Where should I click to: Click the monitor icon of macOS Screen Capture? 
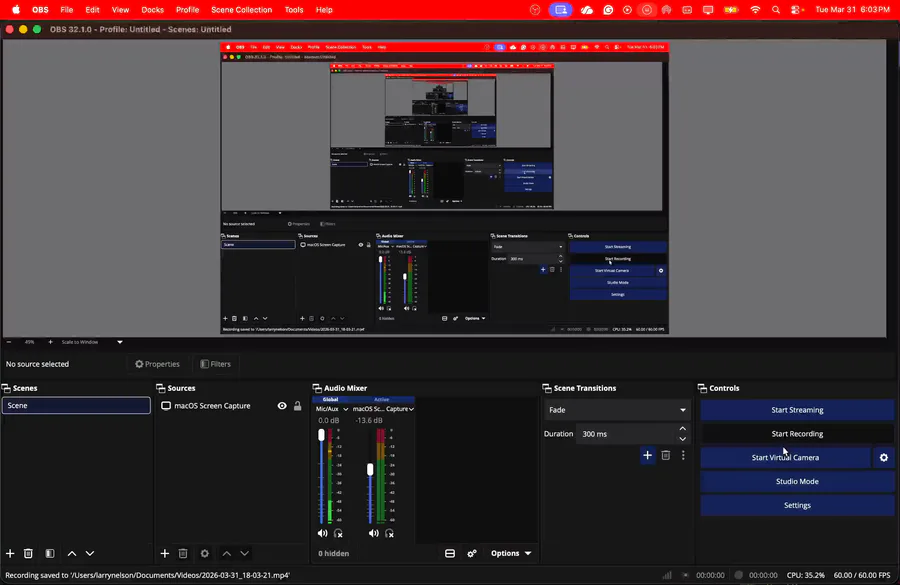166,405
